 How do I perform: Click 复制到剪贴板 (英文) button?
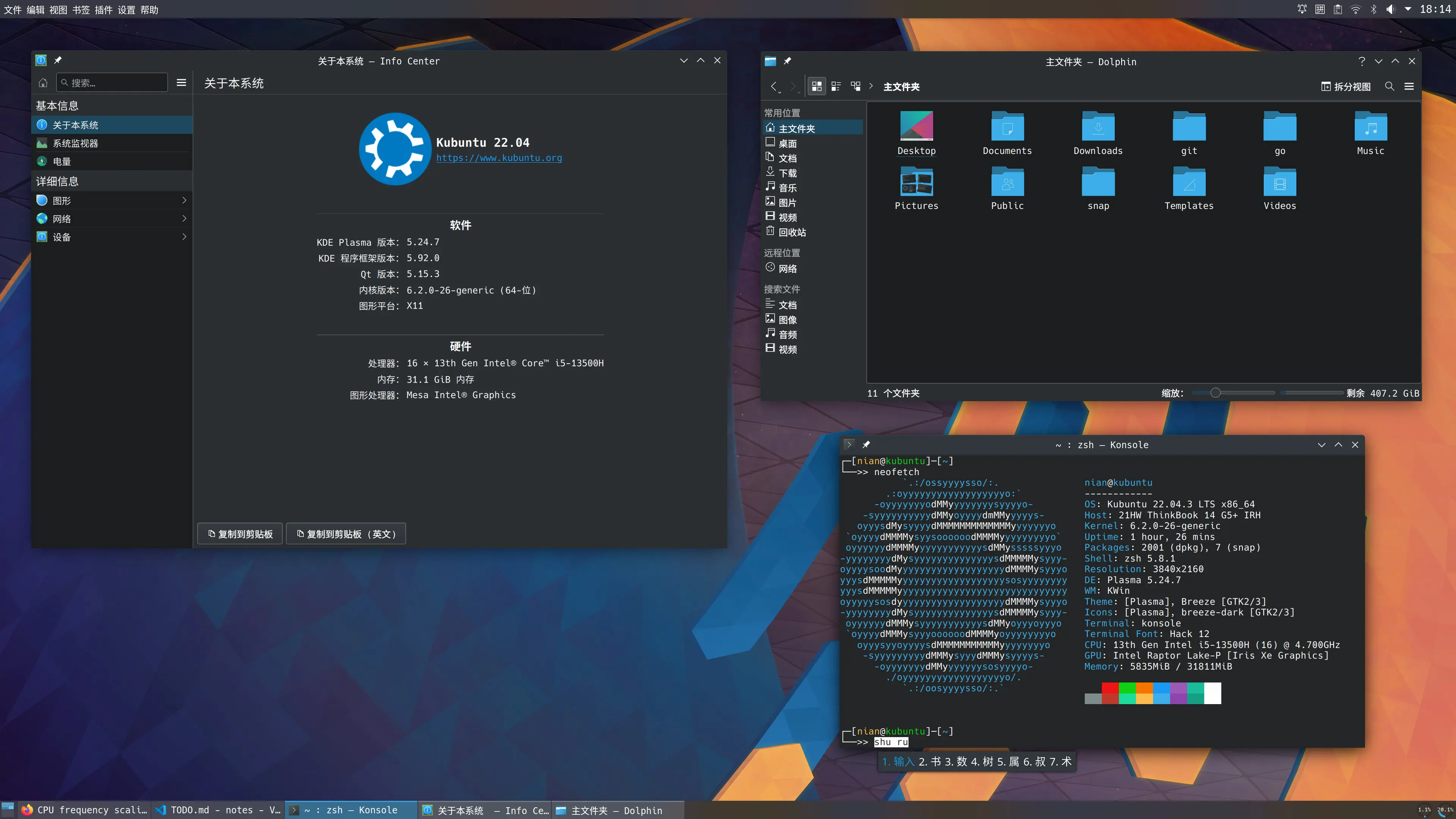coord(346,534)
